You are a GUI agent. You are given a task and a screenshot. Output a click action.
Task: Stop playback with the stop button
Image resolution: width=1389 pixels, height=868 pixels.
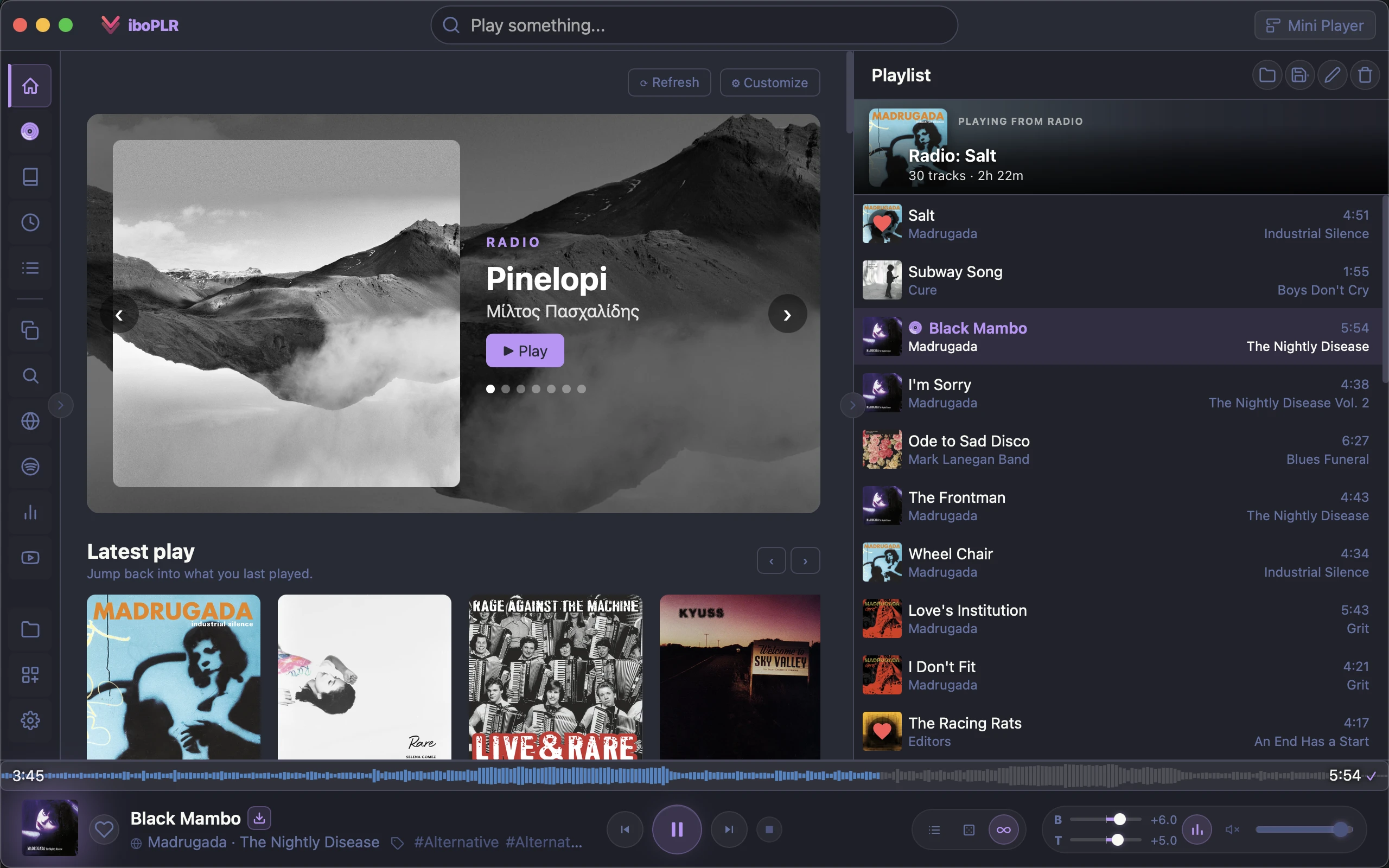(769, 829)
